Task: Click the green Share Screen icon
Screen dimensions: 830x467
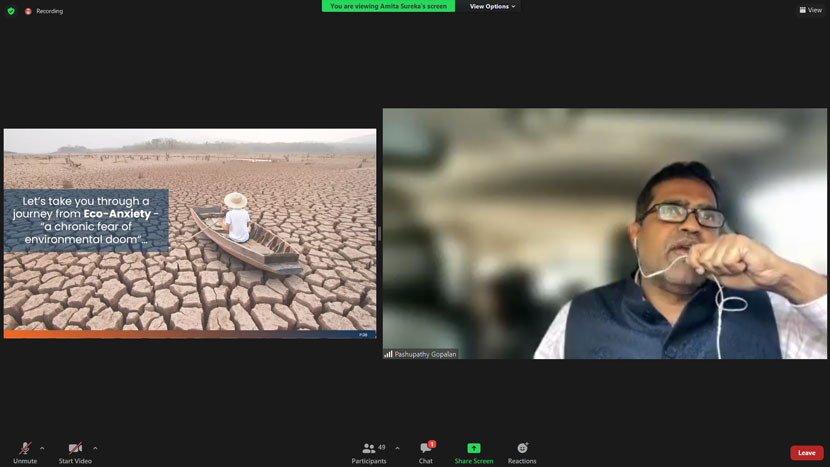Action: (474, 448)
